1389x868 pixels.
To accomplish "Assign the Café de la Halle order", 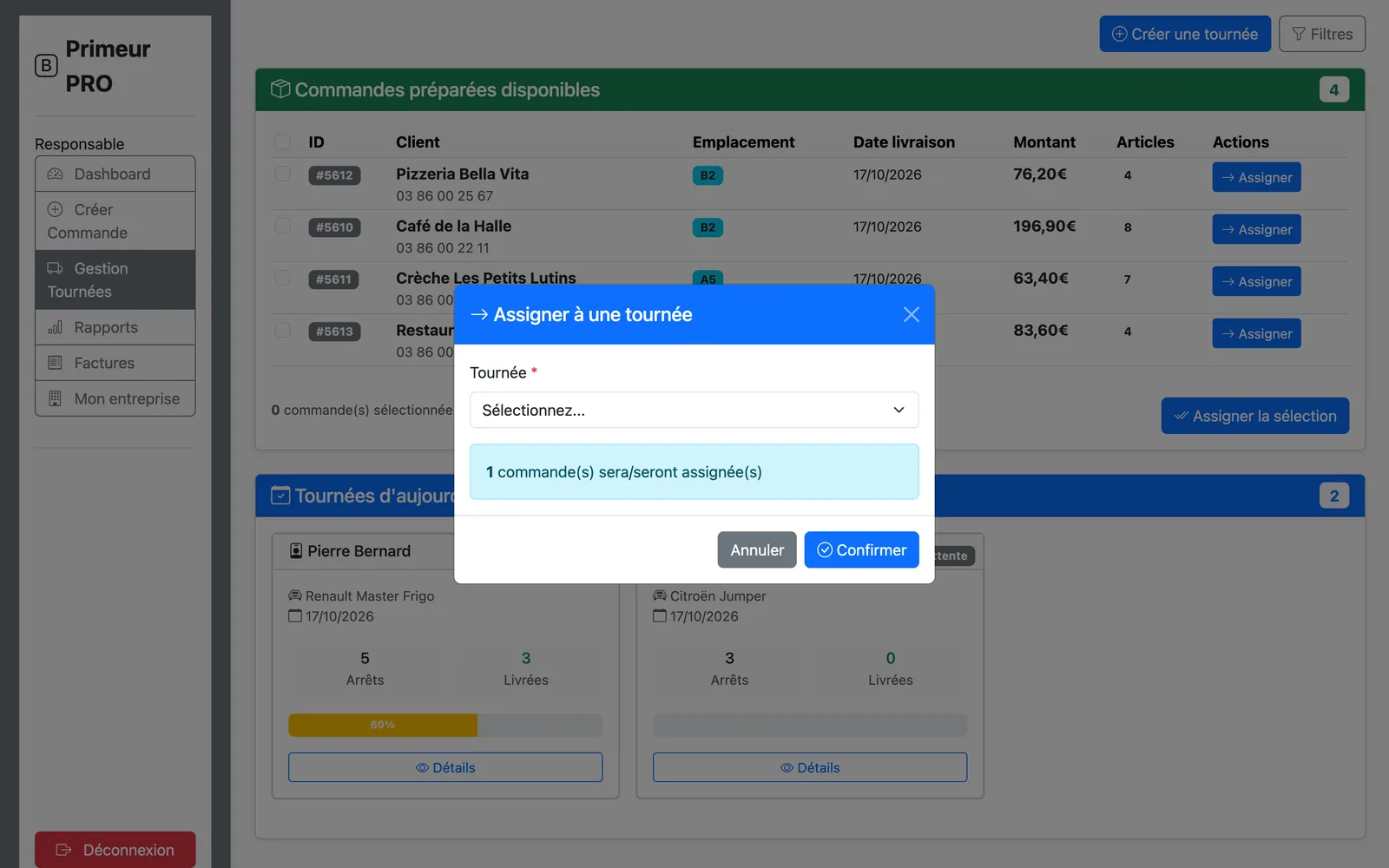I will [x=1256, y=229].
